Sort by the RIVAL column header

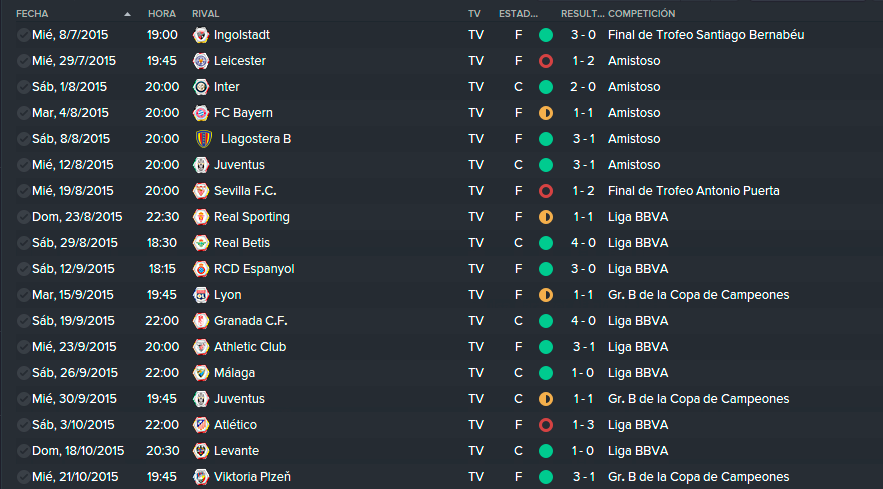[206, 14]
